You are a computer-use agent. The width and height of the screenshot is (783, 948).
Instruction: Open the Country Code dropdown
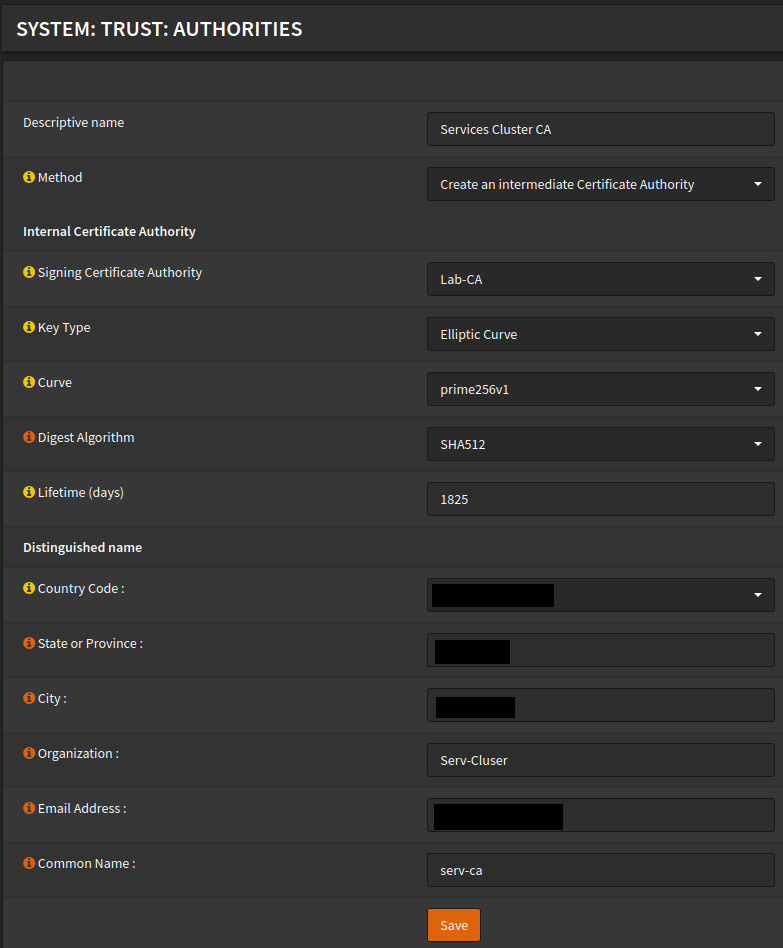pyautogui.click(x=600, y=595)
